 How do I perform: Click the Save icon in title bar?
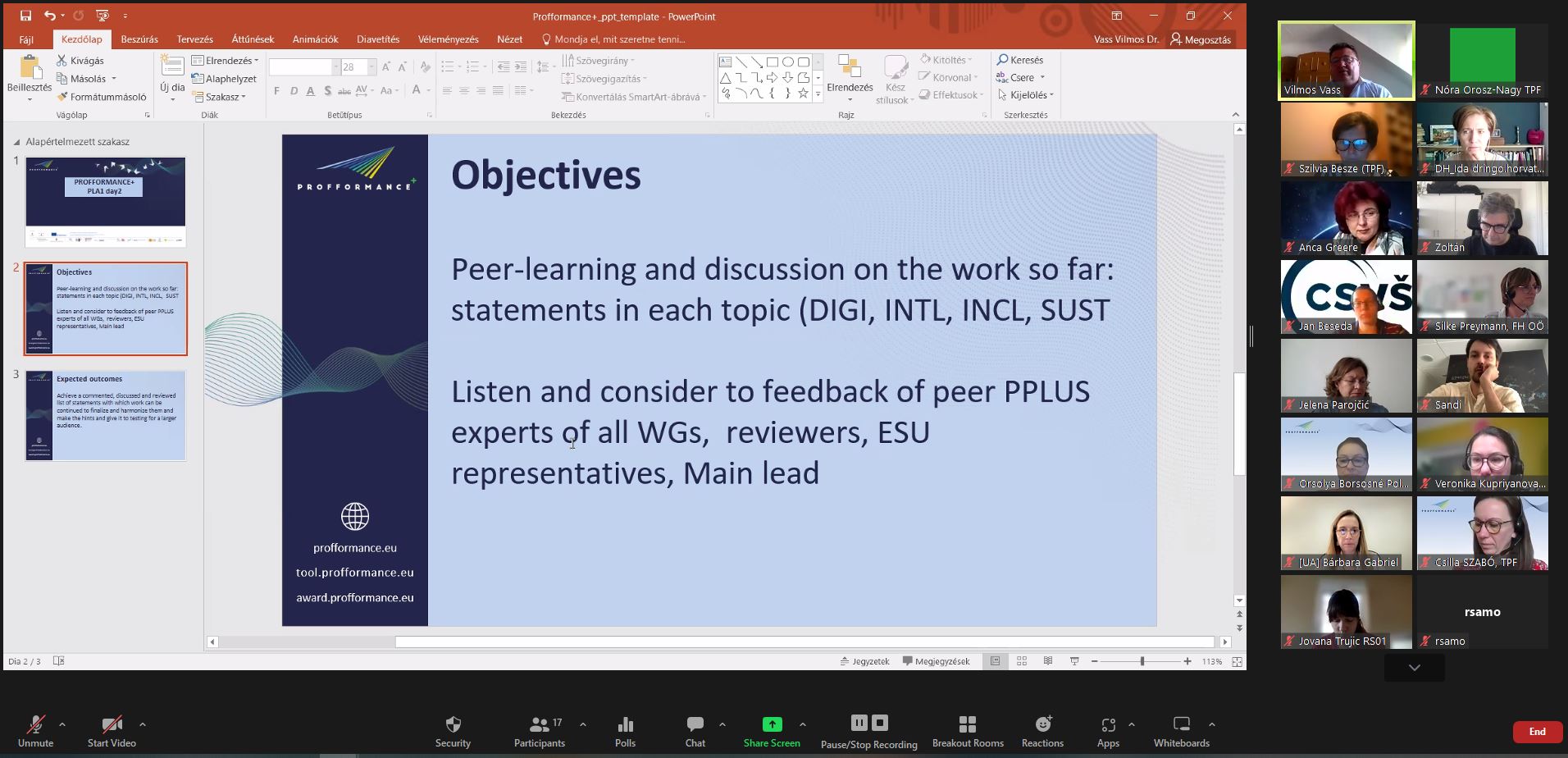[x=25, y=16]
